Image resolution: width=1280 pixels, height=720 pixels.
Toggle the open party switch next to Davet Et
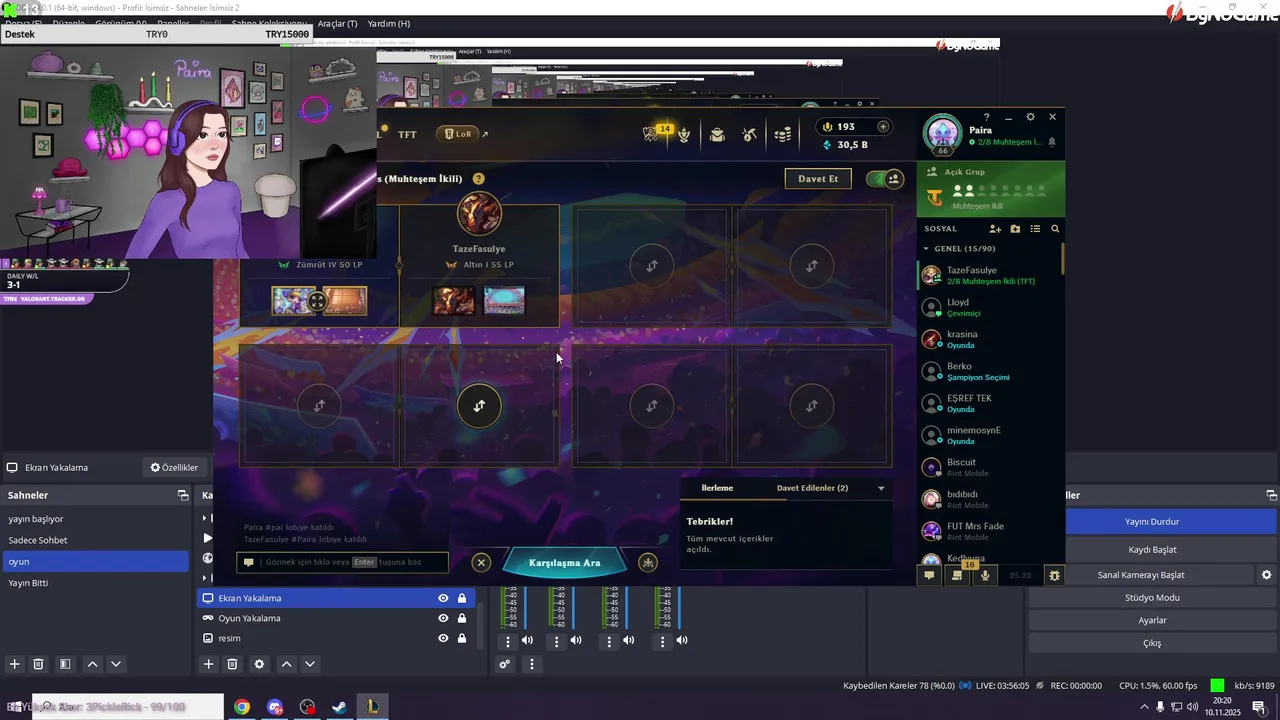pyautogui.click(x=884, y=179)
